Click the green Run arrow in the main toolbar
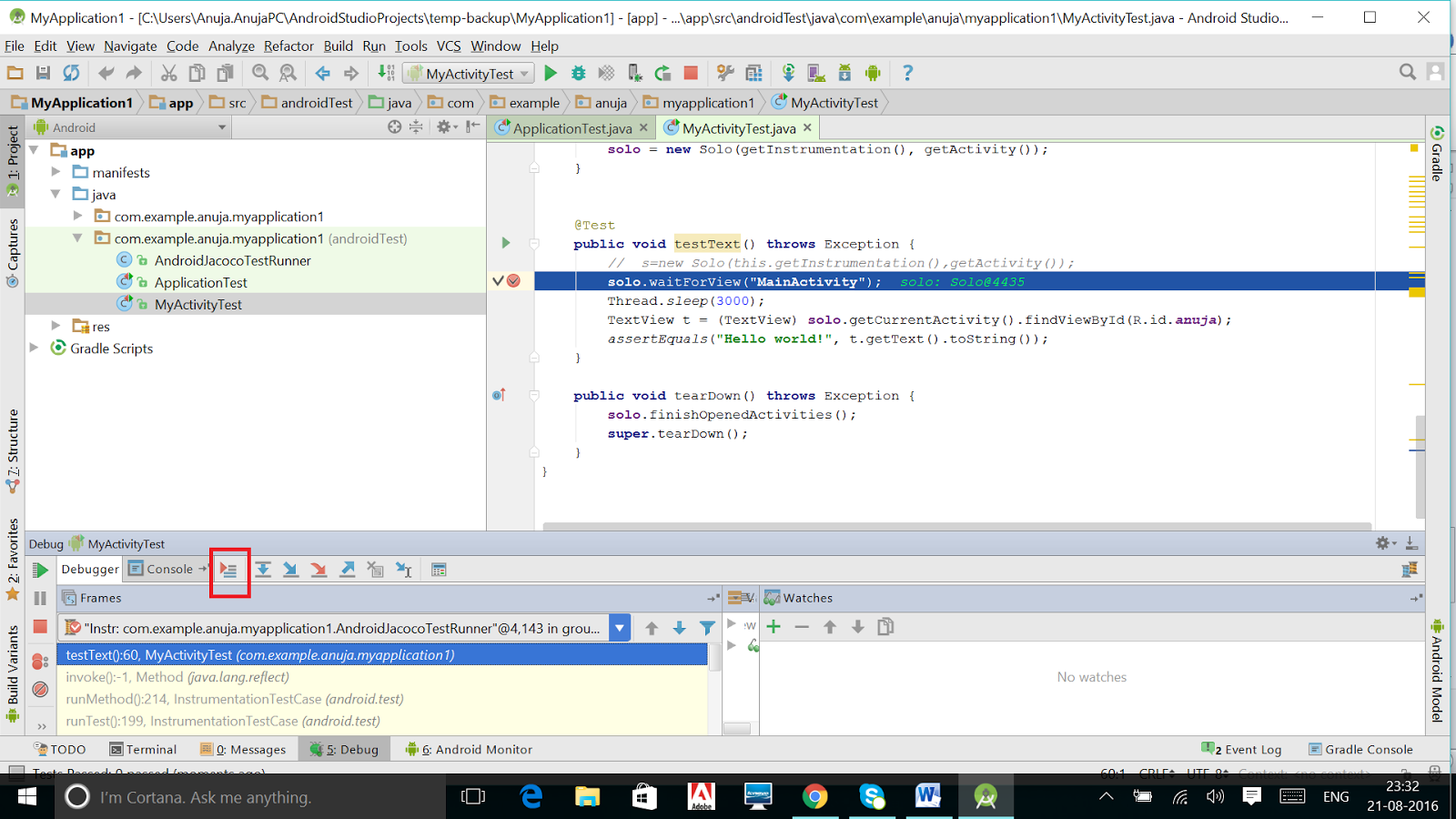 (x=551, y=73)
